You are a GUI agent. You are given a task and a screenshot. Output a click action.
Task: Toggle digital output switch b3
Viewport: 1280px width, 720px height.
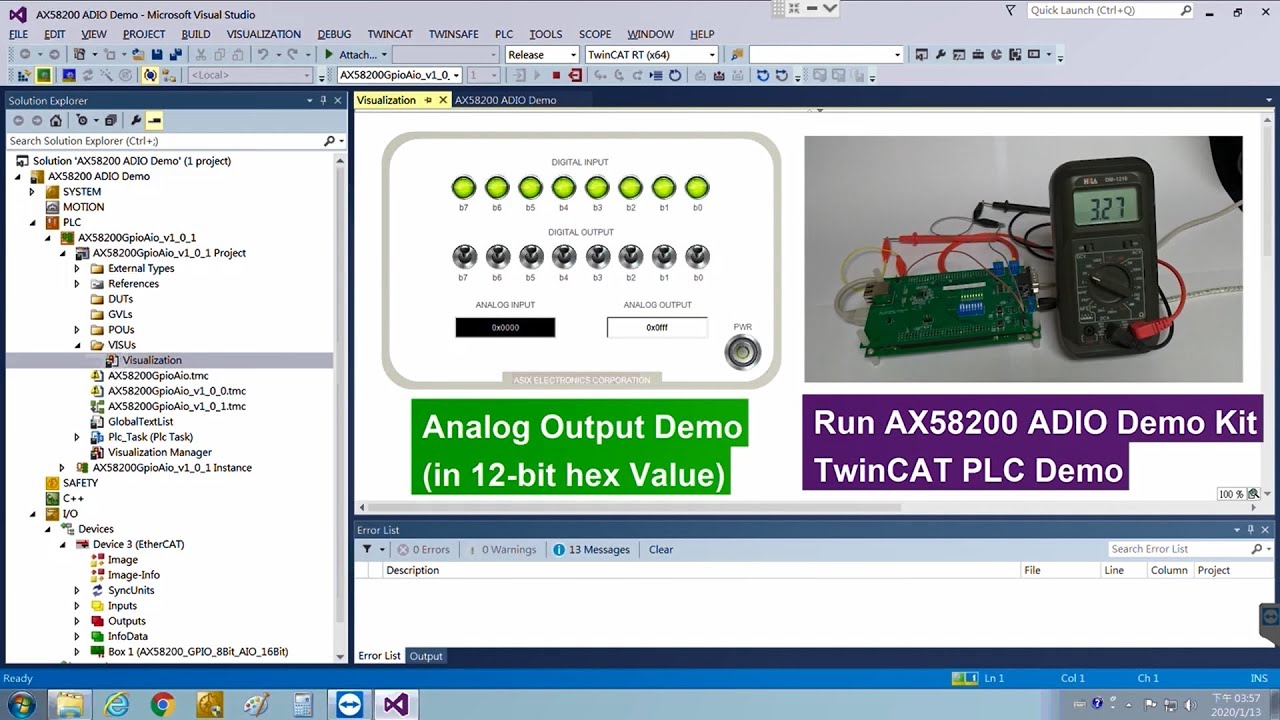coord(597,257)
